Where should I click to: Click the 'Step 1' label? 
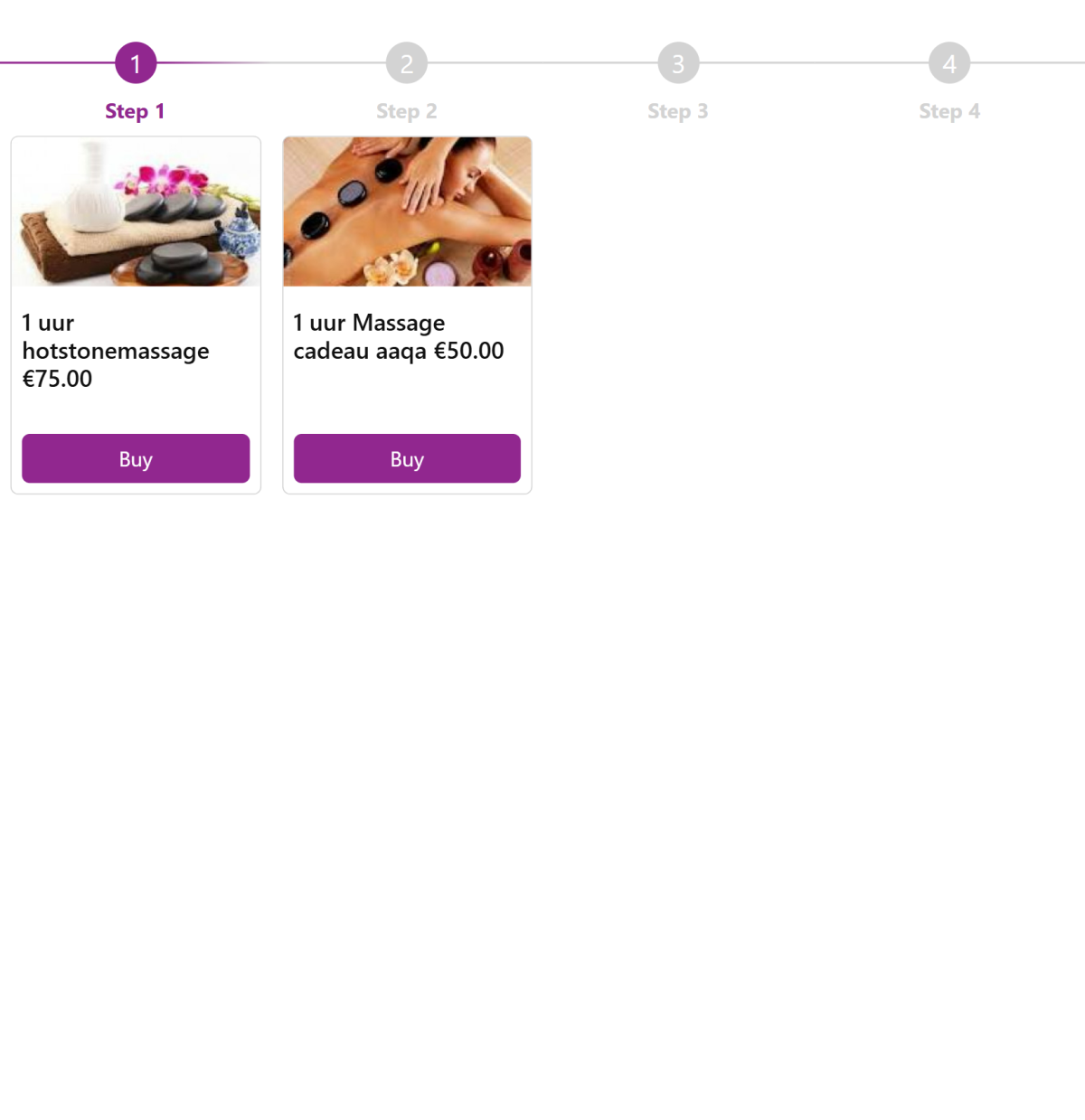[136, 111]
